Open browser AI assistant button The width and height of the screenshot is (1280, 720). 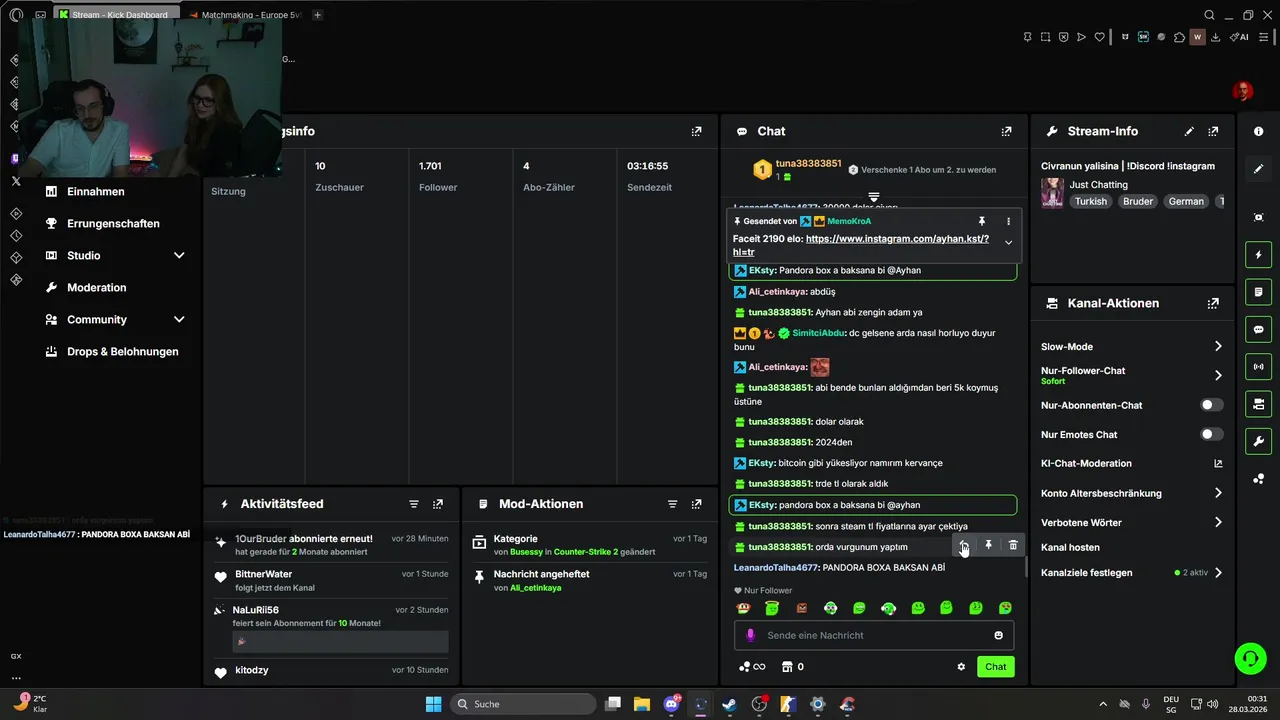[1240, 37]
